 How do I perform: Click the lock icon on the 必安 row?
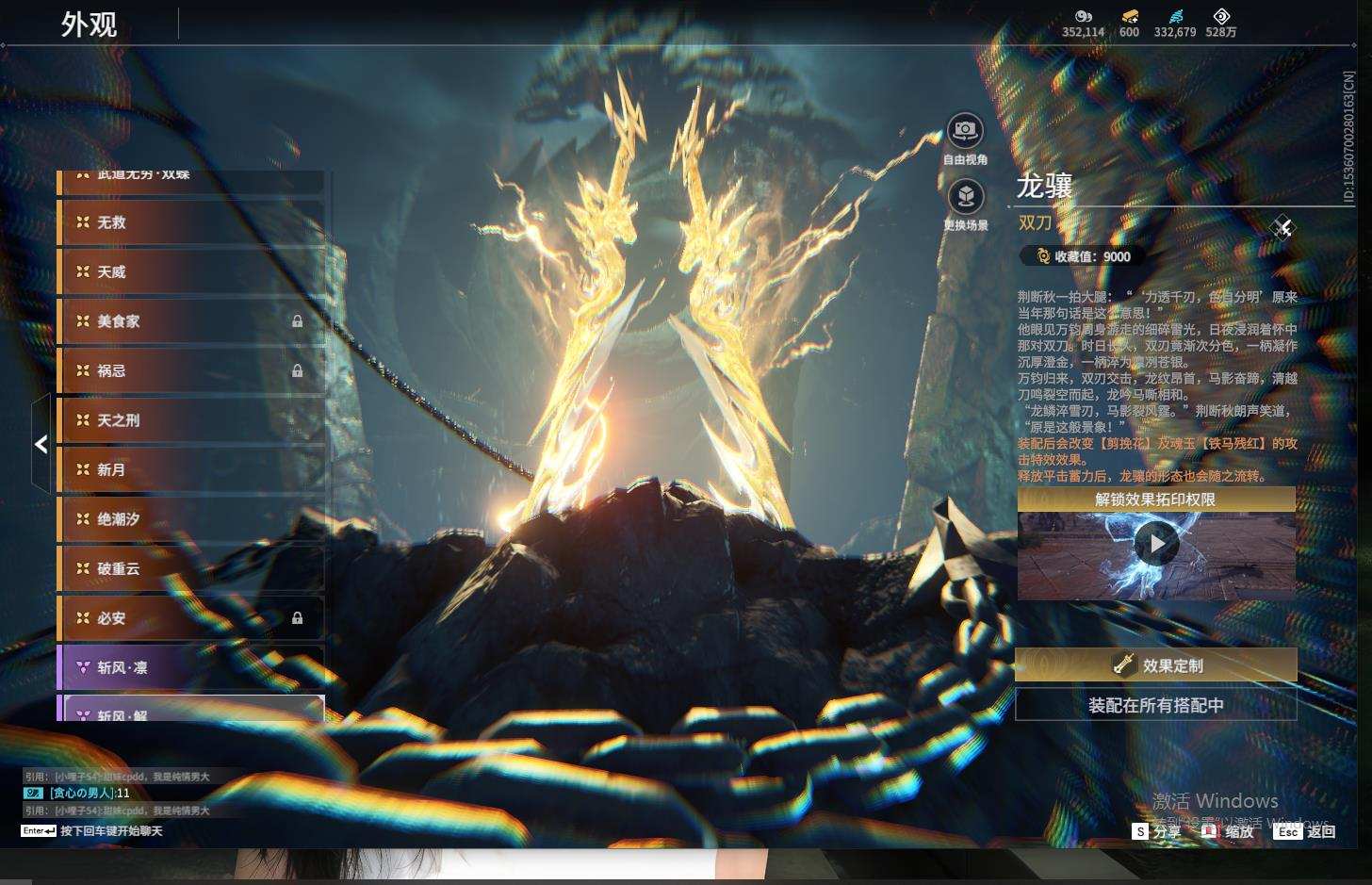coord(298,618)
